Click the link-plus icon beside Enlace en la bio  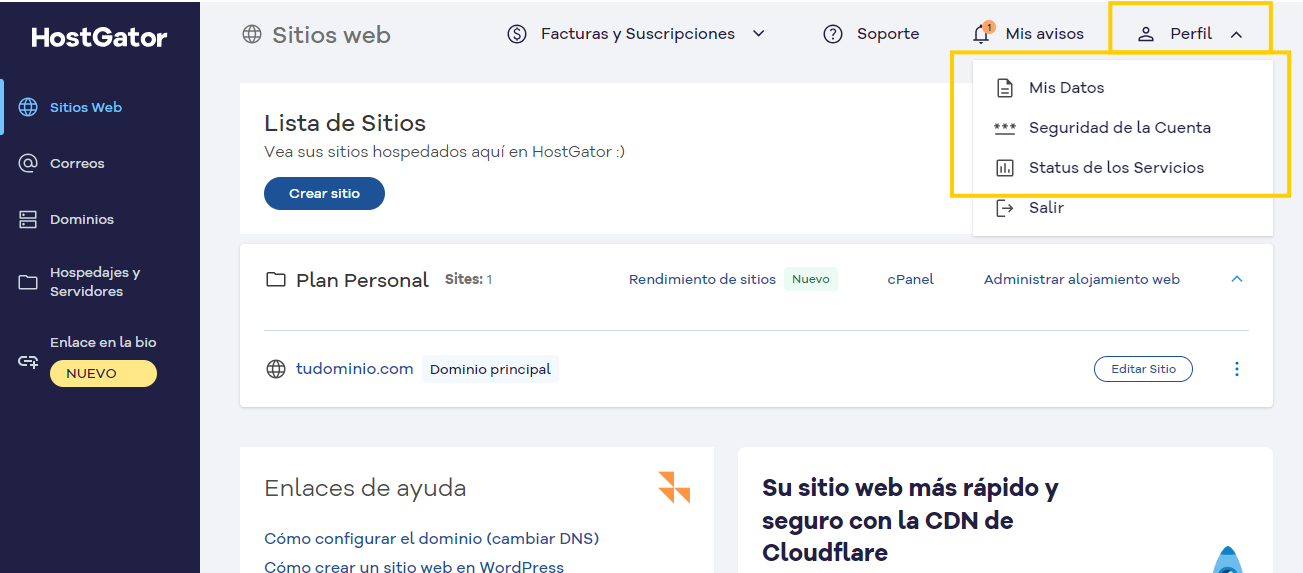(x=28, y=362)
